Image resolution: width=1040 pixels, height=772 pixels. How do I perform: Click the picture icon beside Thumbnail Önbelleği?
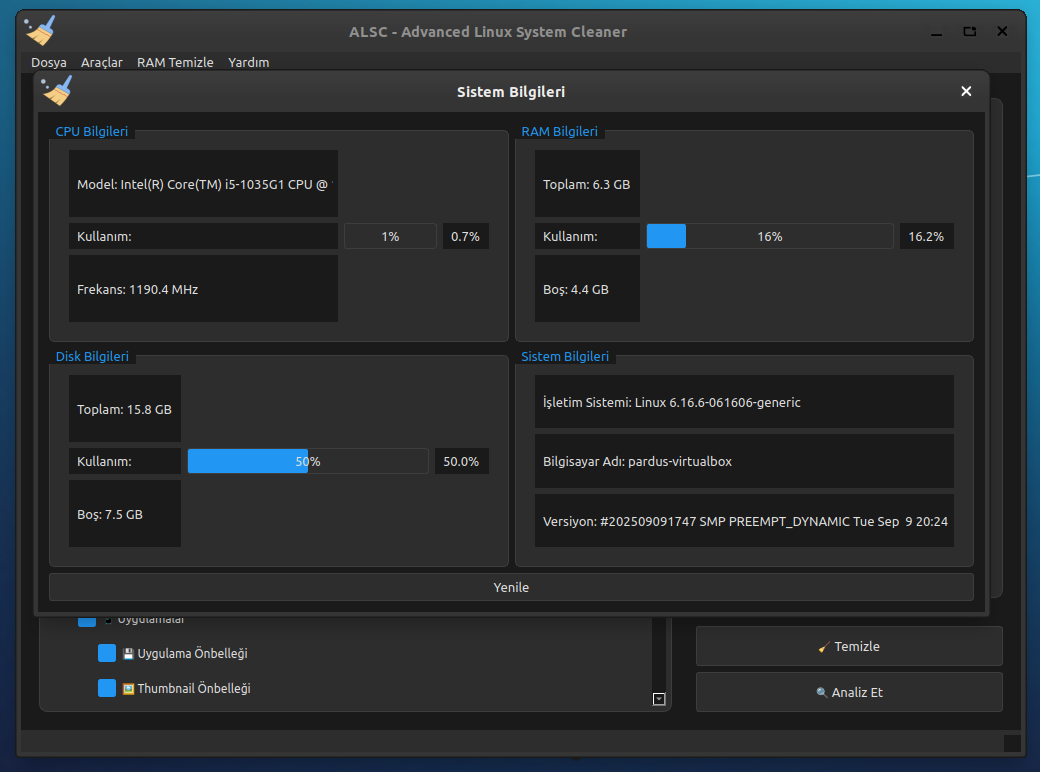tap(128, 689)
